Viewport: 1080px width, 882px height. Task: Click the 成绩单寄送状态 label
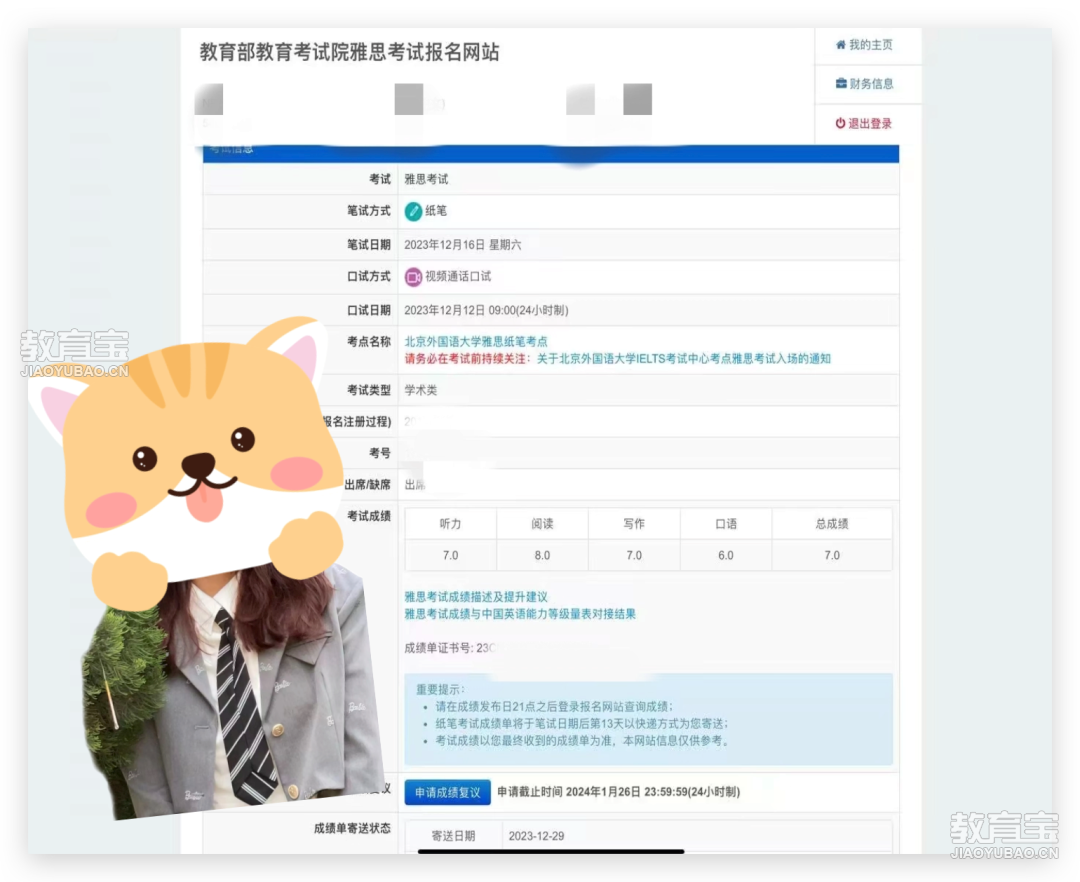pyautogui.click(x=353, y=828)
